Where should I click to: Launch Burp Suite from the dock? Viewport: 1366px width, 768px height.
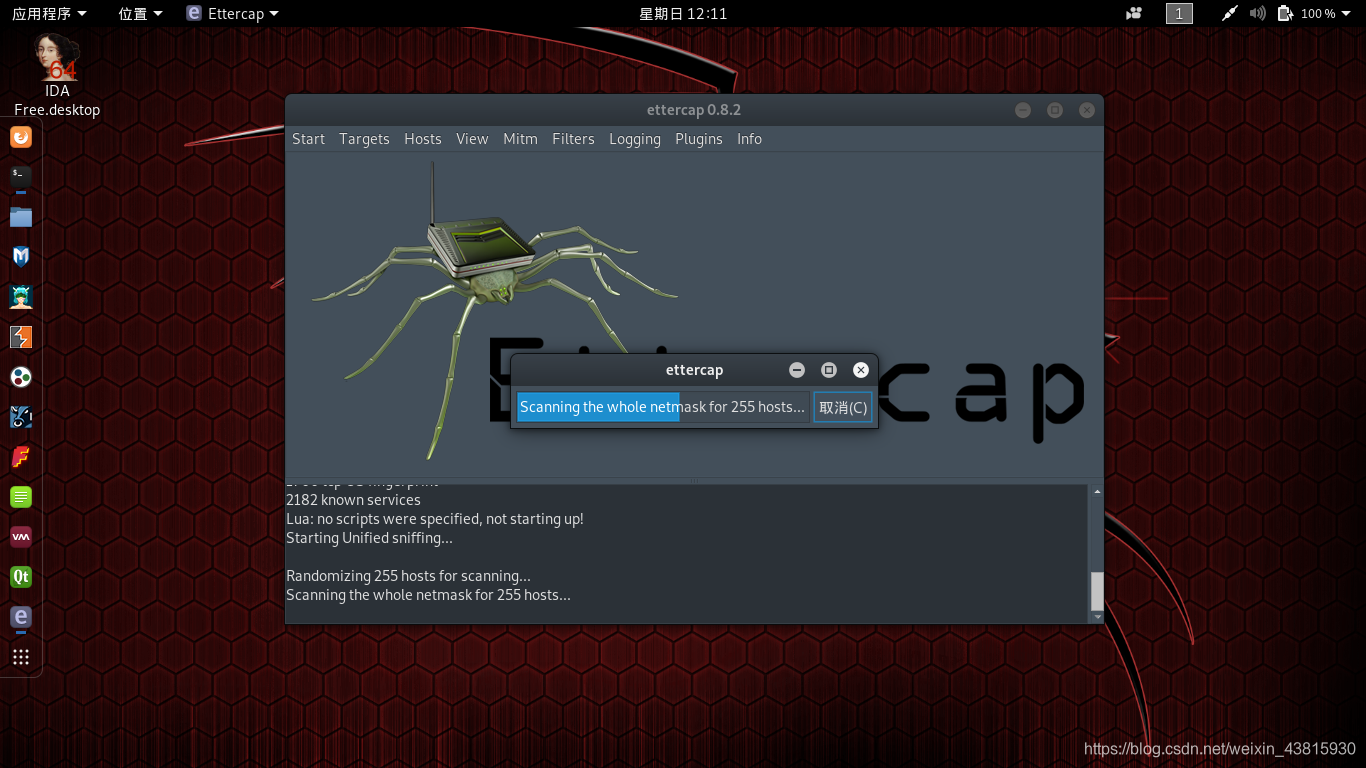pyautogui.click(x=21, y=337)
